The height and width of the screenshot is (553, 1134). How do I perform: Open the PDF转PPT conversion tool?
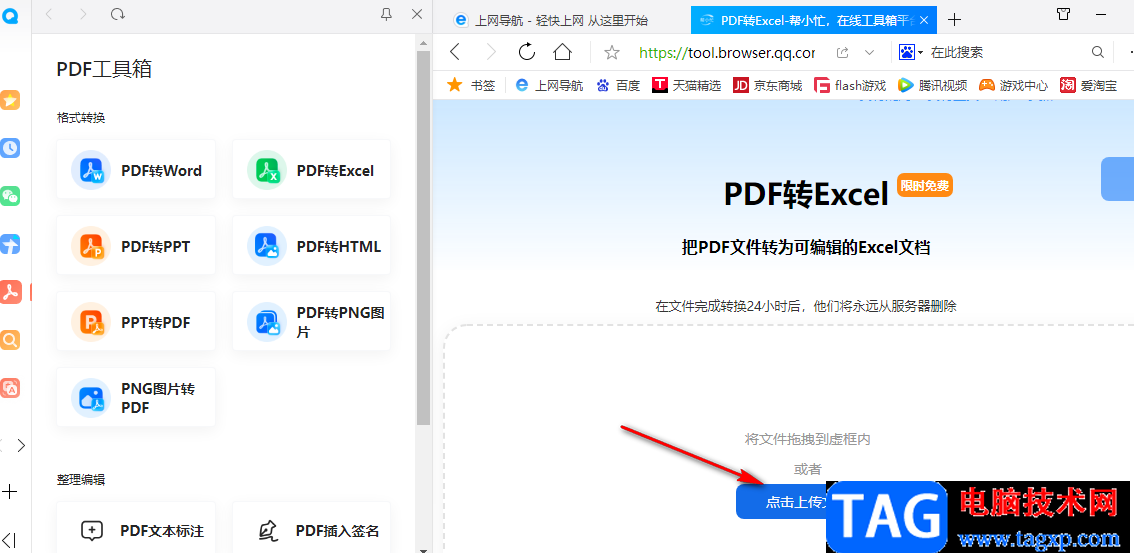(x=136, y=246)
